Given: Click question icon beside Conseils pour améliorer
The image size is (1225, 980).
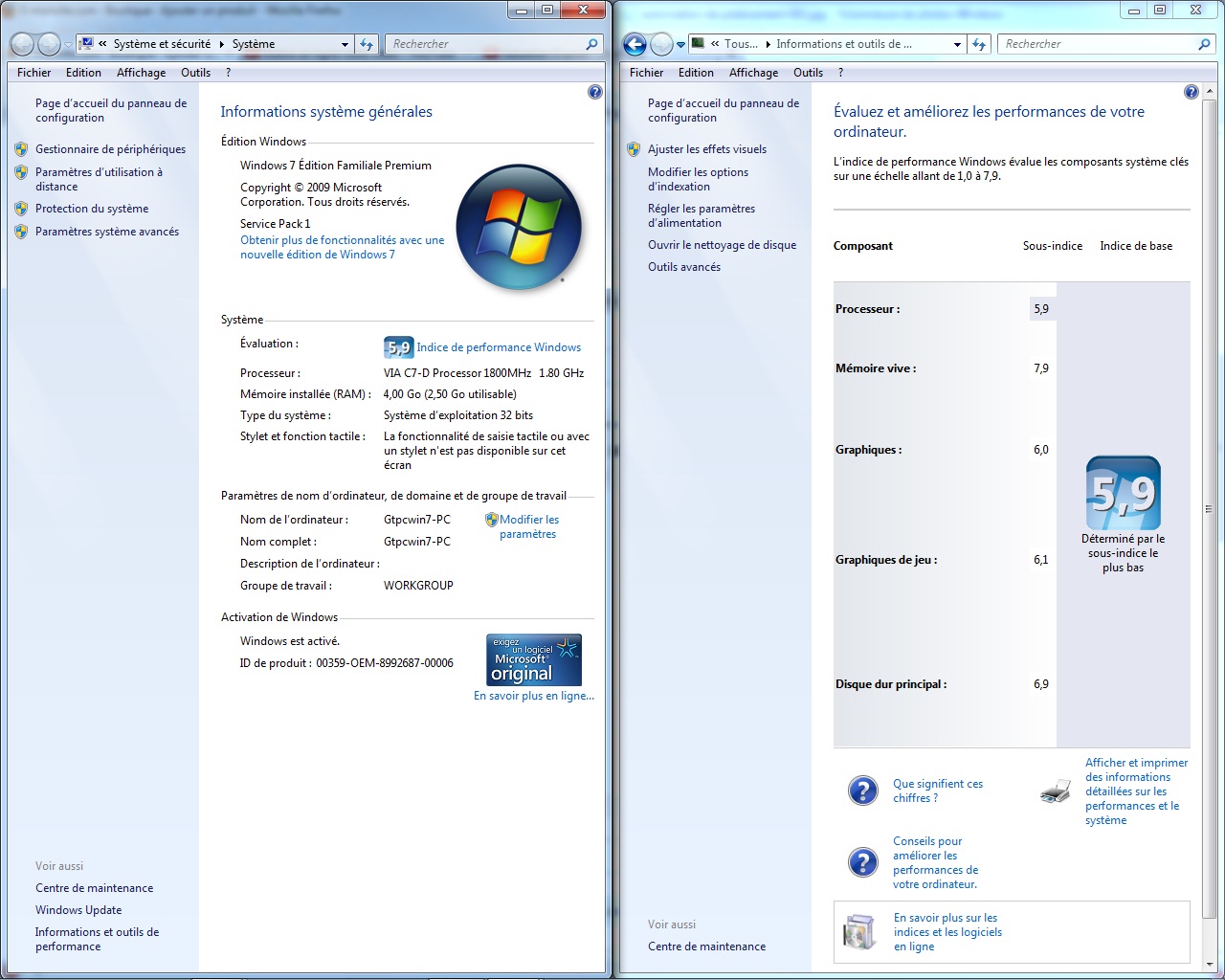Looking at the screenshot, I should (x=863, y=862).
